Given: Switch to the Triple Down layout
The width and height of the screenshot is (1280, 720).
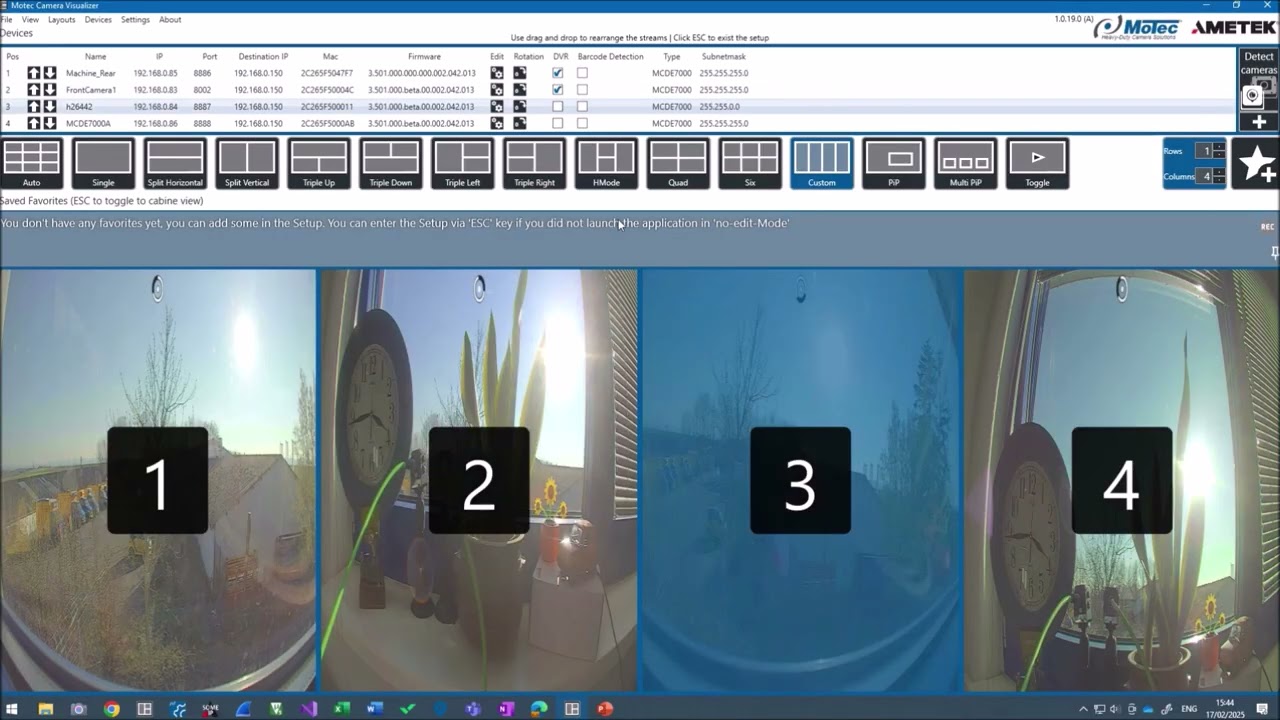Looking at the screenshot, I should 391,164.
